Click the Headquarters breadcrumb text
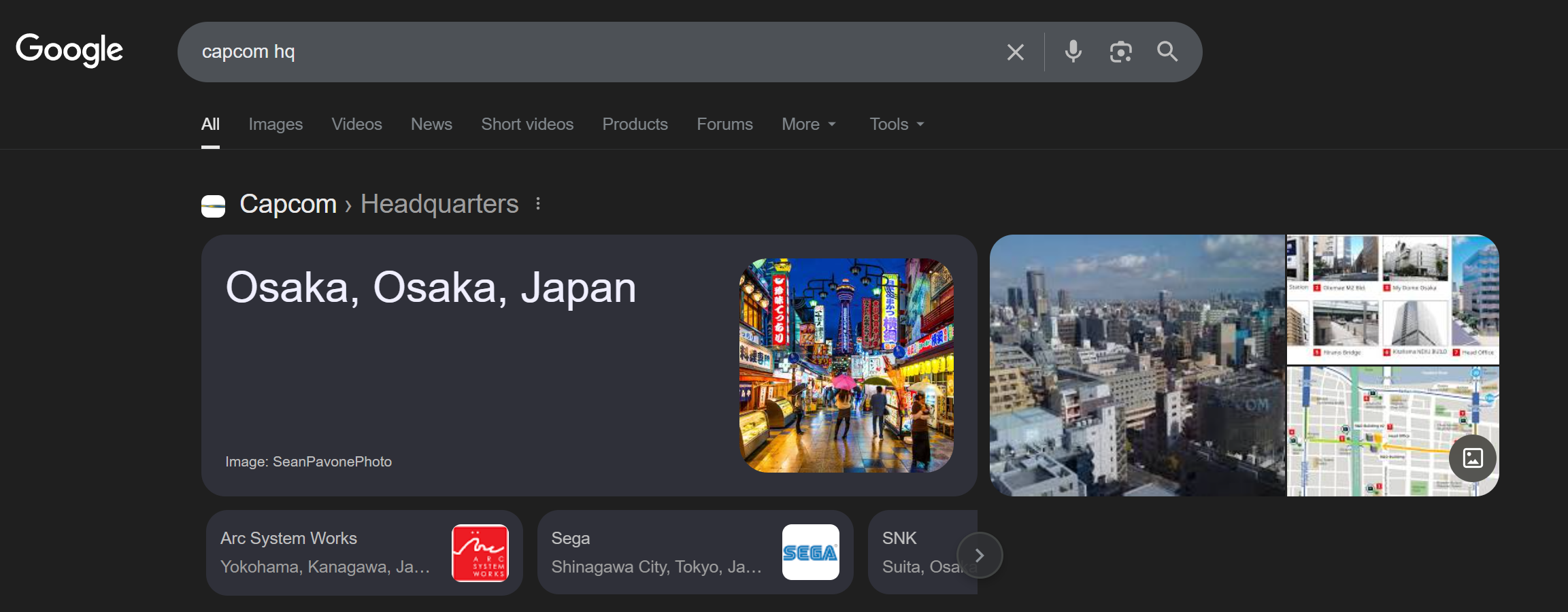Screen dimensions: 1568x612 coord(439,204)
